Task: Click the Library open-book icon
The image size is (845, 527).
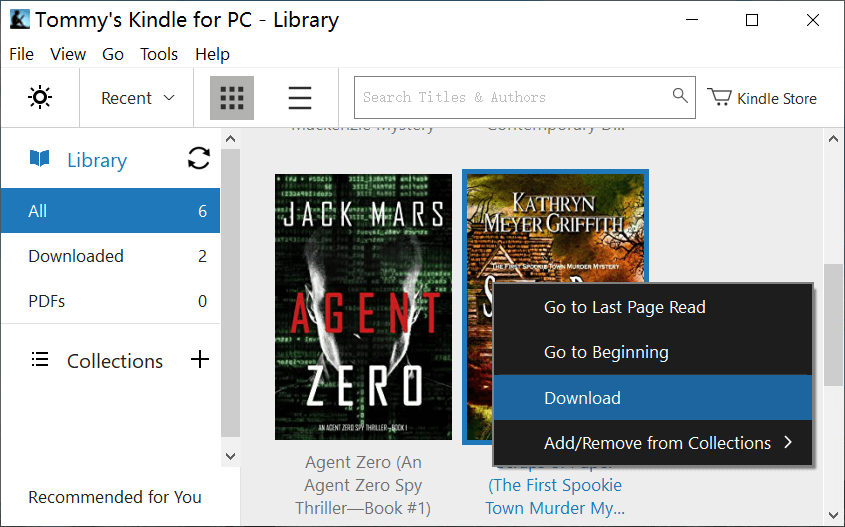Action: [x=39, y=159]
